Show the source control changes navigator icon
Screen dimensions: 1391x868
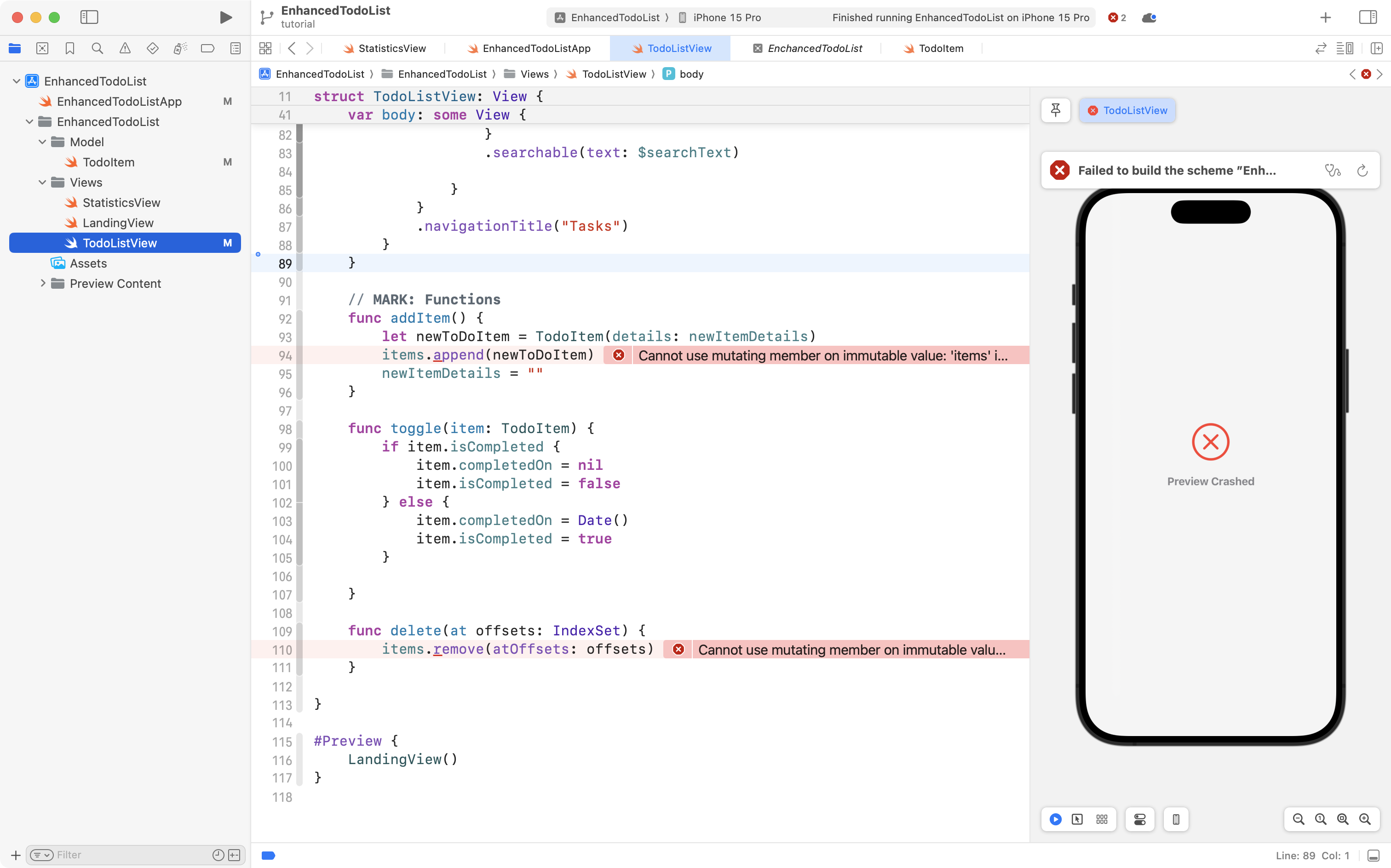(x=42, y=48)
